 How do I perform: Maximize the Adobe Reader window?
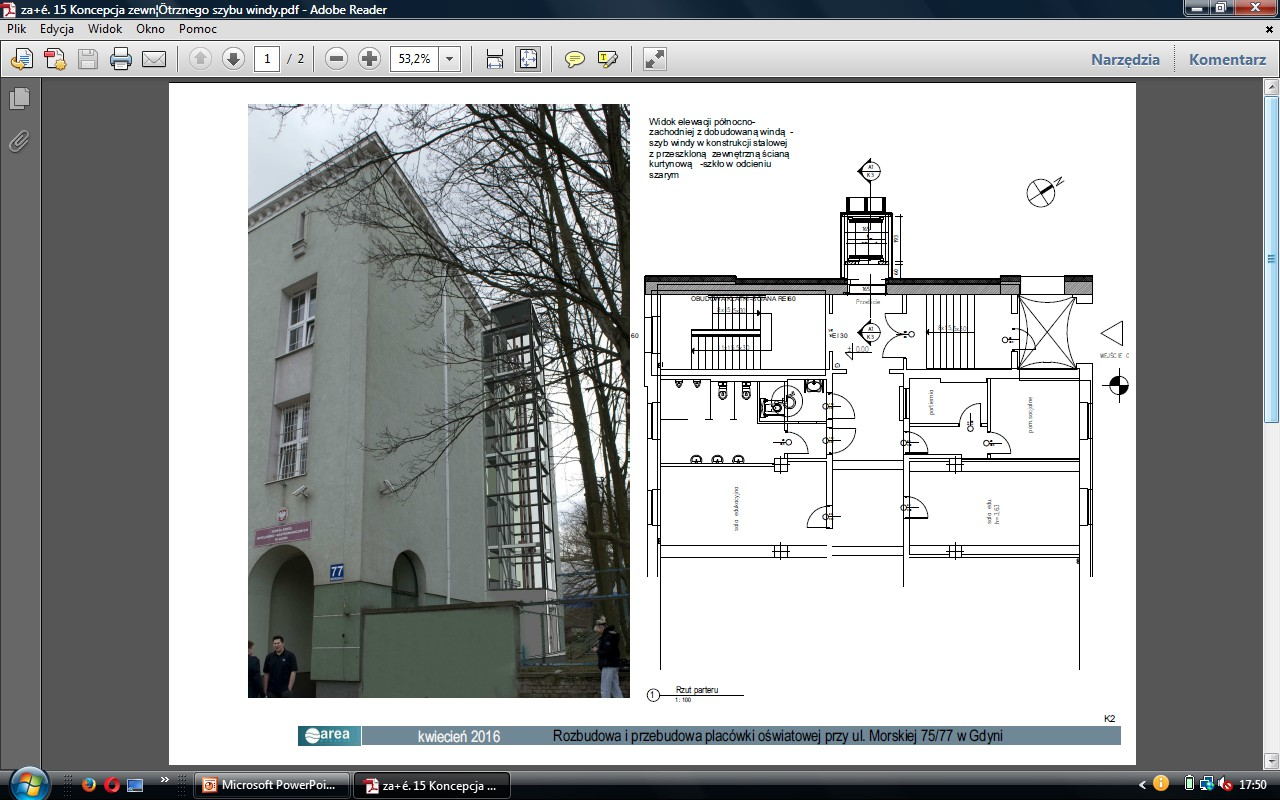1220,7
